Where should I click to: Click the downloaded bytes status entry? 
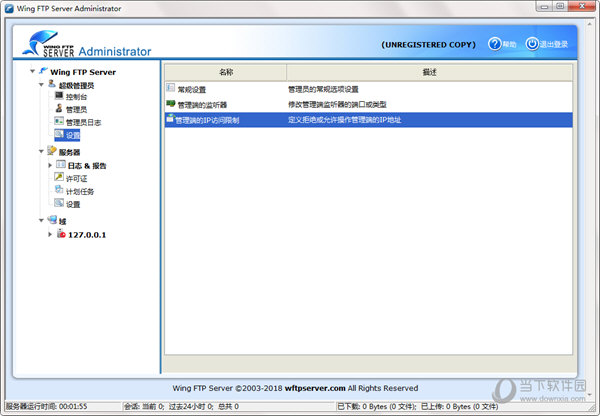377,406
